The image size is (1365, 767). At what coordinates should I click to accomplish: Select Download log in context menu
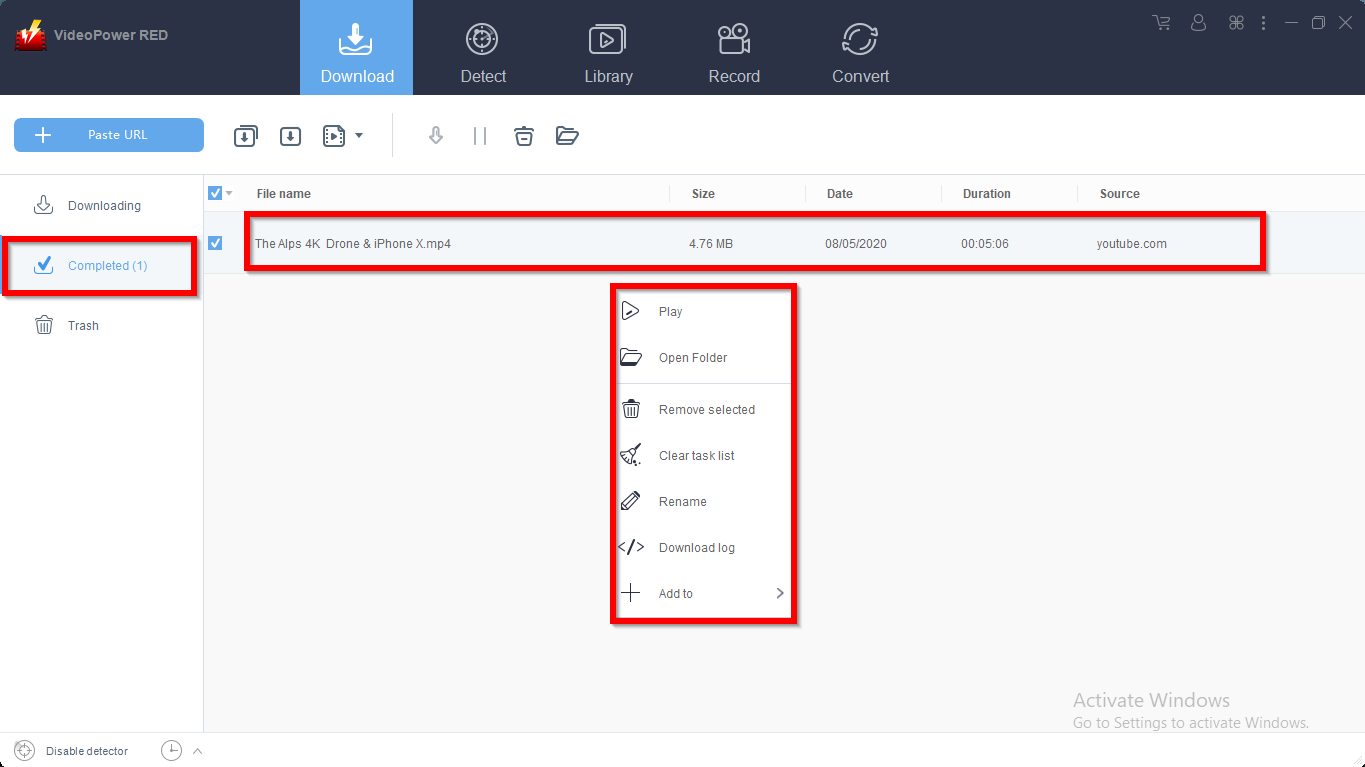point(697,548)
